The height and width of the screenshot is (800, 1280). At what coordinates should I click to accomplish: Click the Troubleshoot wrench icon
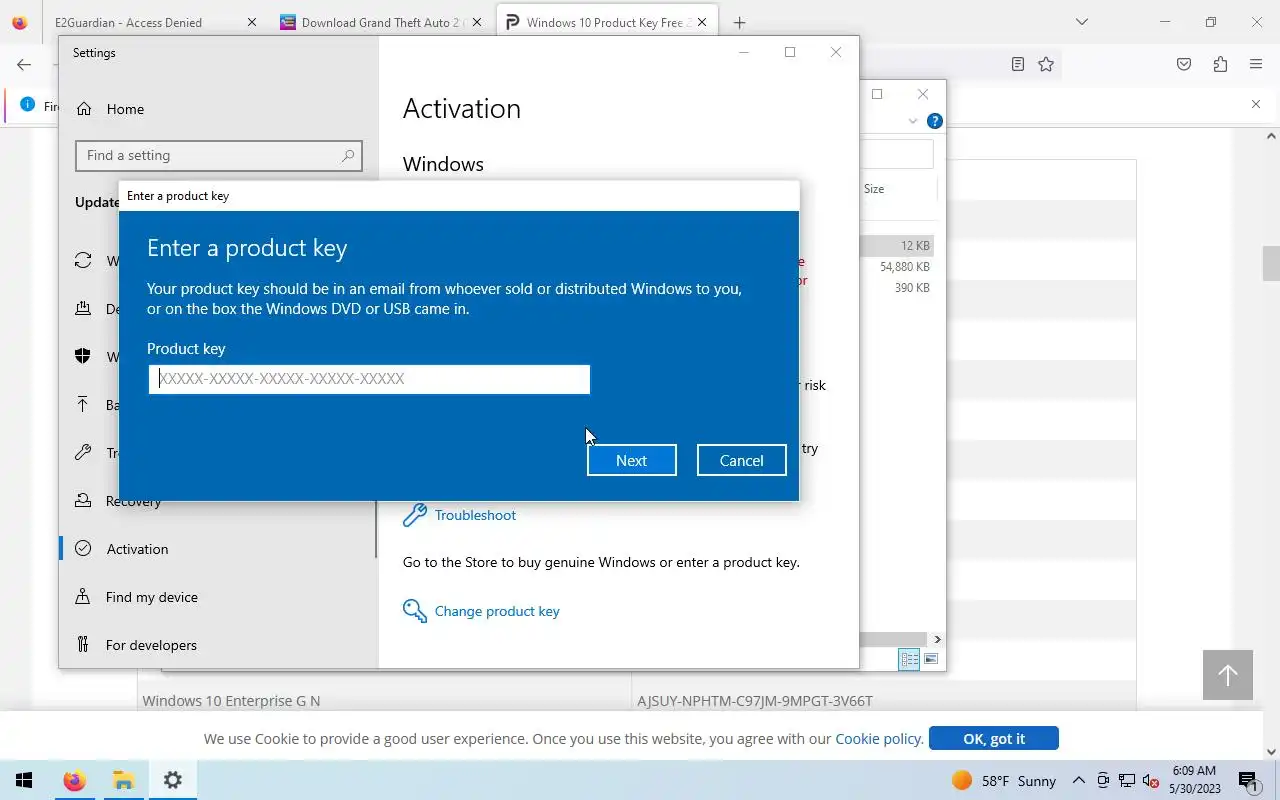click(x=414, y=515)
